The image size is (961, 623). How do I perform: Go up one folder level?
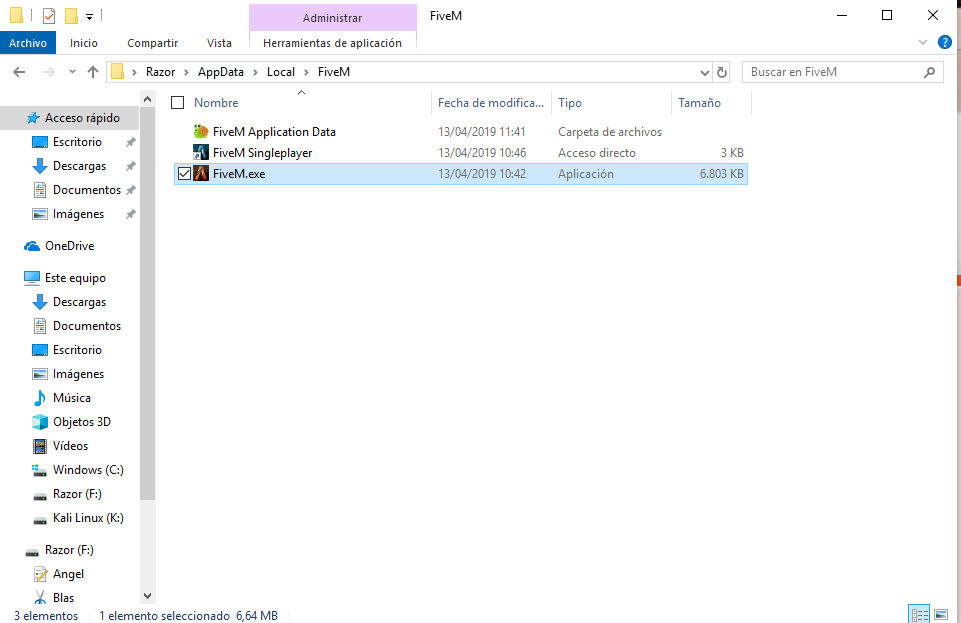93,72
